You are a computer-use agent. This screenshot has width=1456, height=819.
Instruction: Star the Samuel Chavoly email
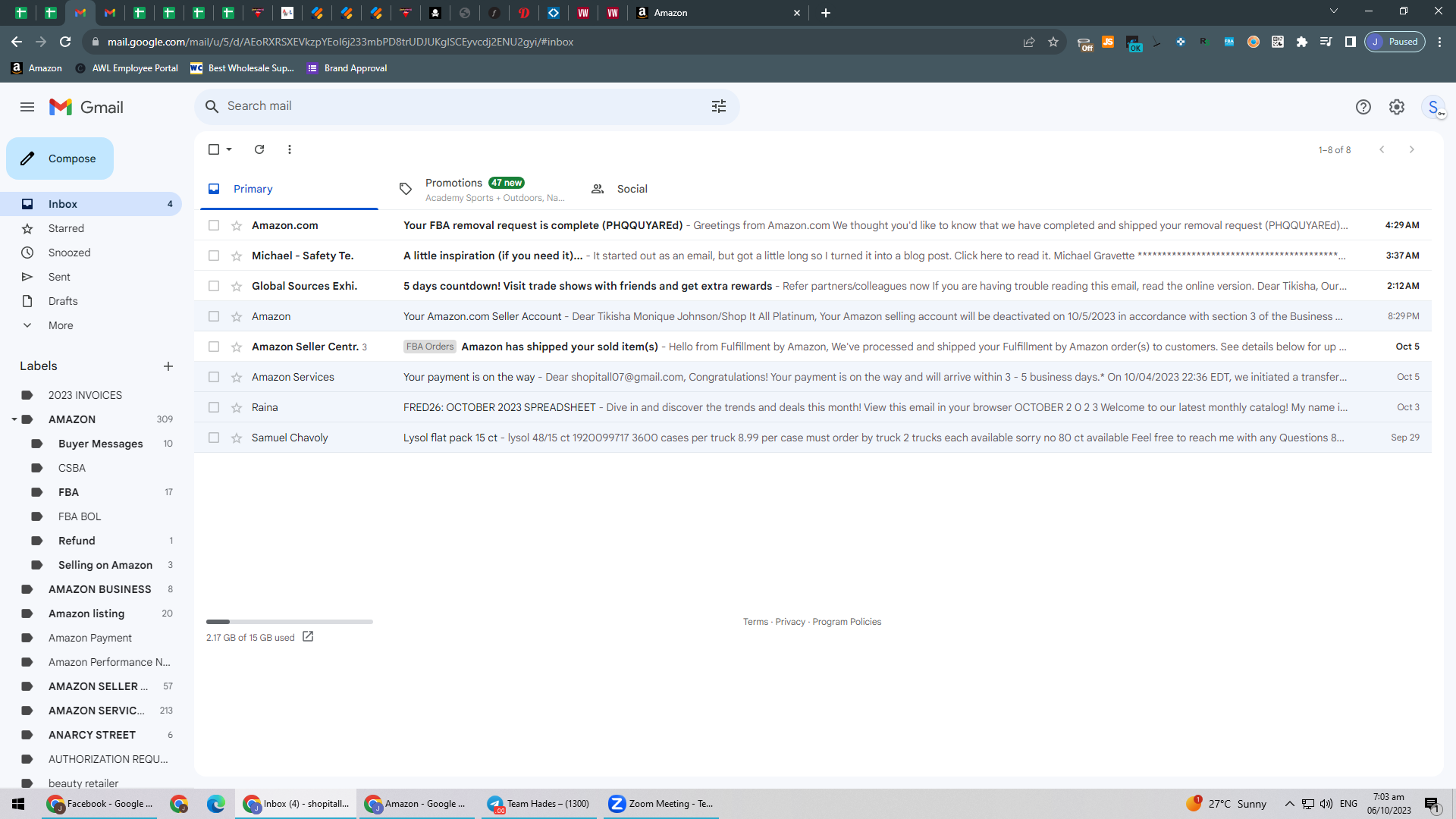click(x=237, y=438)
